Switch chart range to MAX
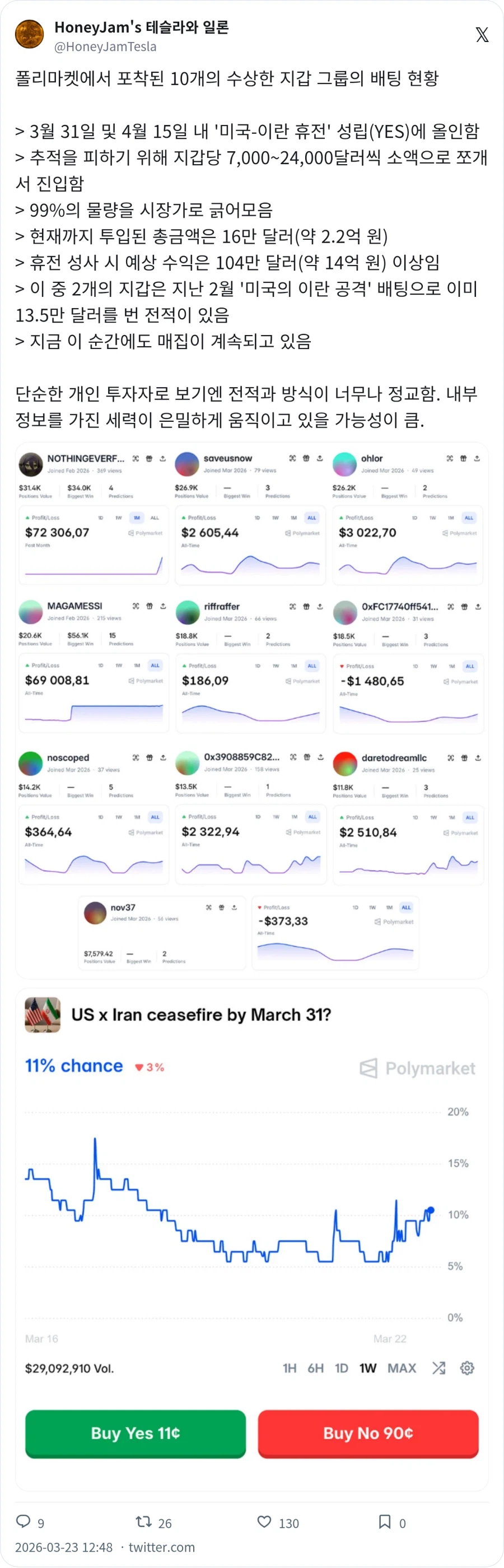 pos(402,1369)
